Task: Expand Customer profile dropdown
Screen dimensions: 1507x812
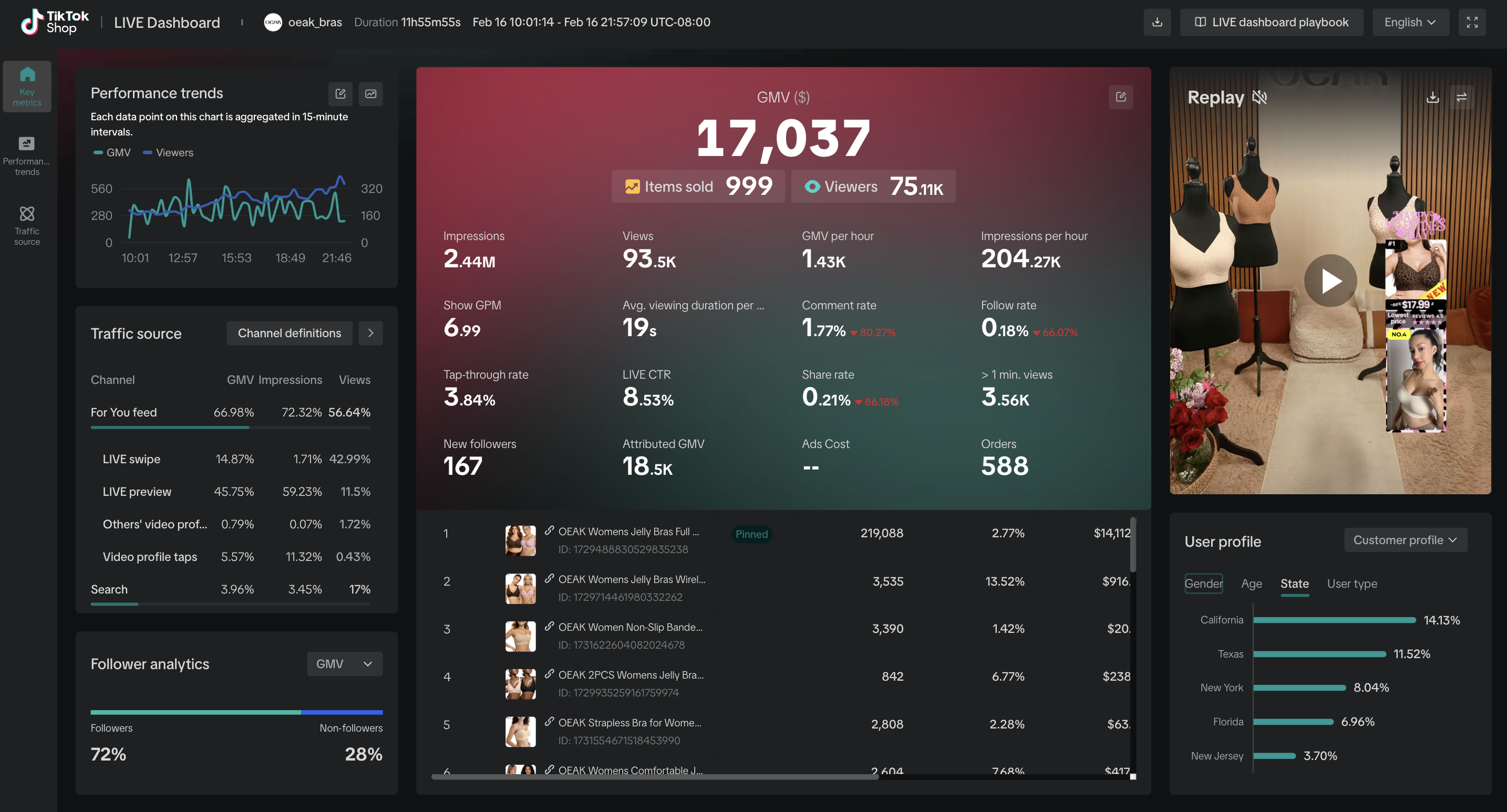Action: pyautogui.click(x=1405, y=539)
